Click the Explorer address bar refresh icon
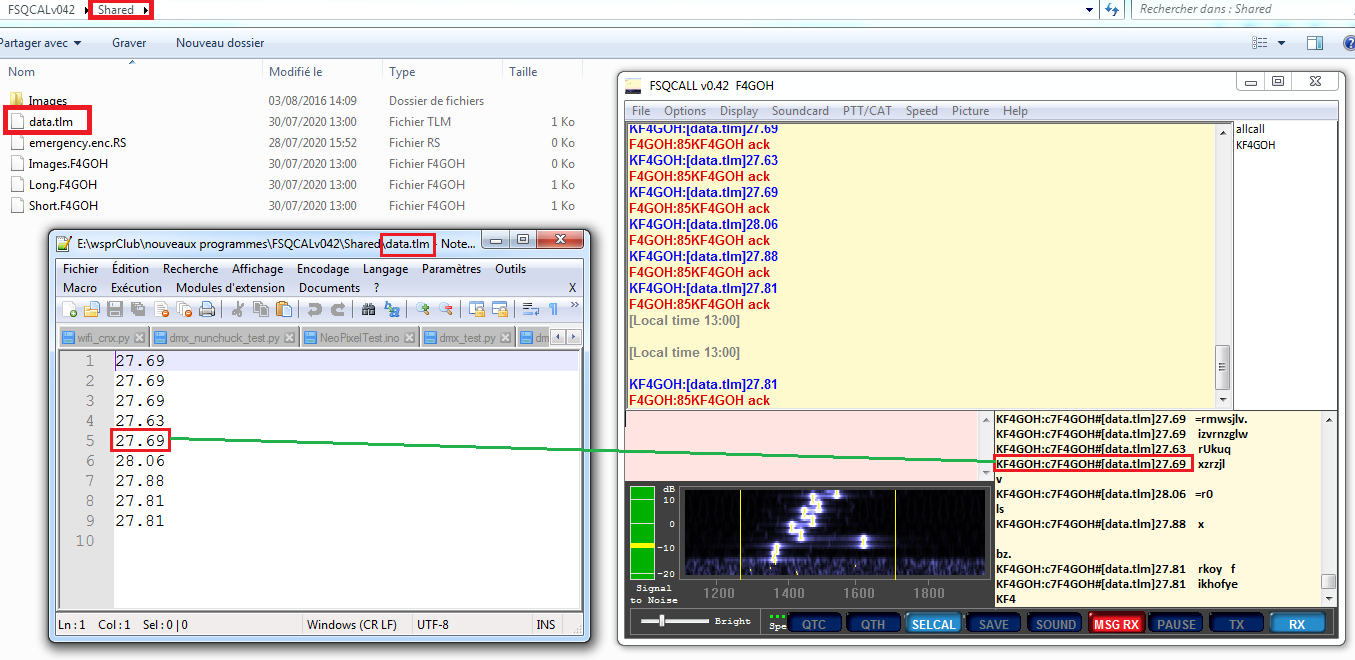Viewport: 1355px width, 660px height. [x=1113, y=10]
